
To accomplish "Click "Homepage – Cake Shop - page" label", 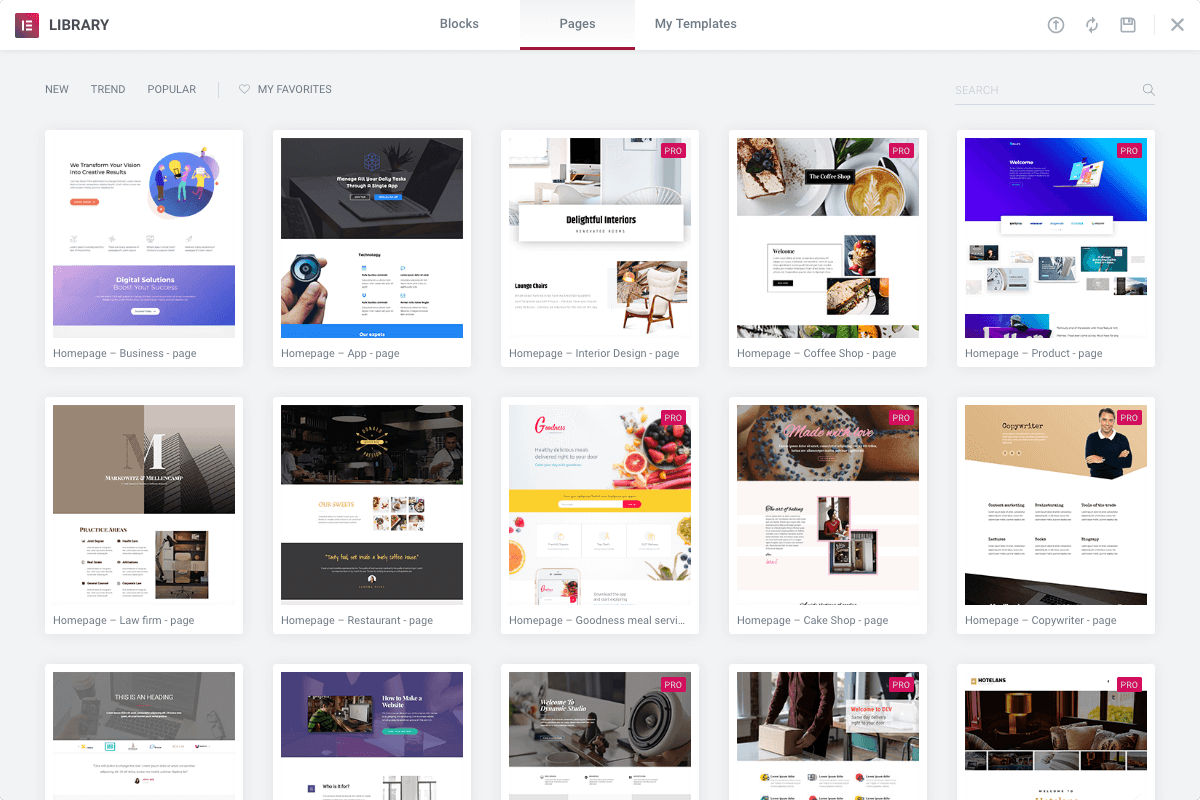I will point(813,620).
